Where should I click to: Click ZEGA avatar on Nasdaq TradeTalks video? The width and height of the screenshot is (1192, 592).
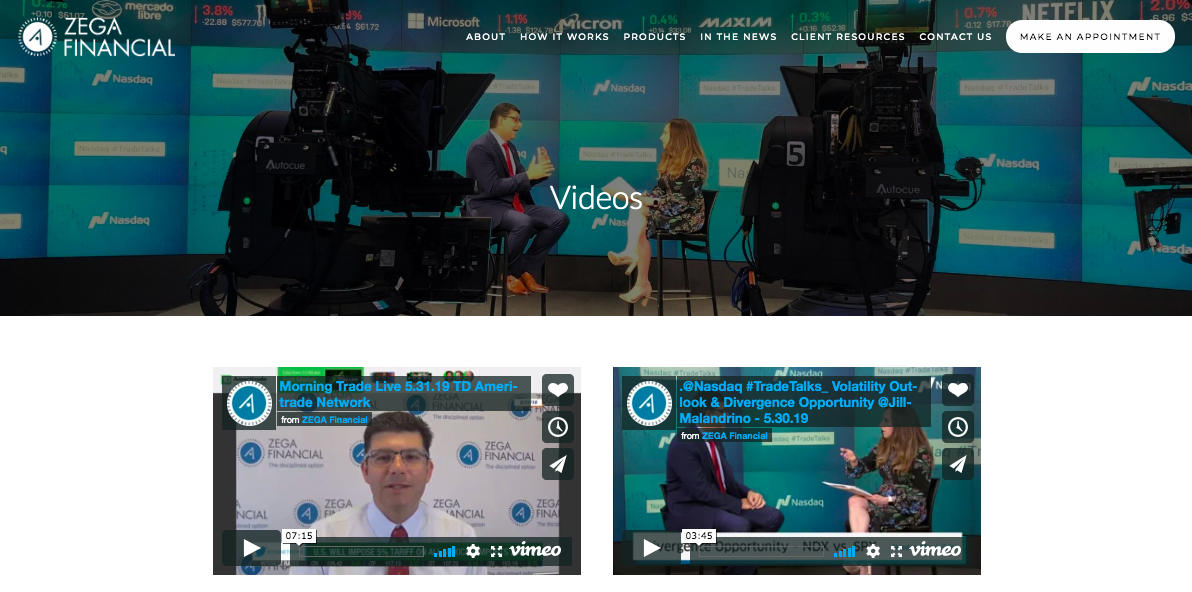pyautogui.click(x=648, y=404)
